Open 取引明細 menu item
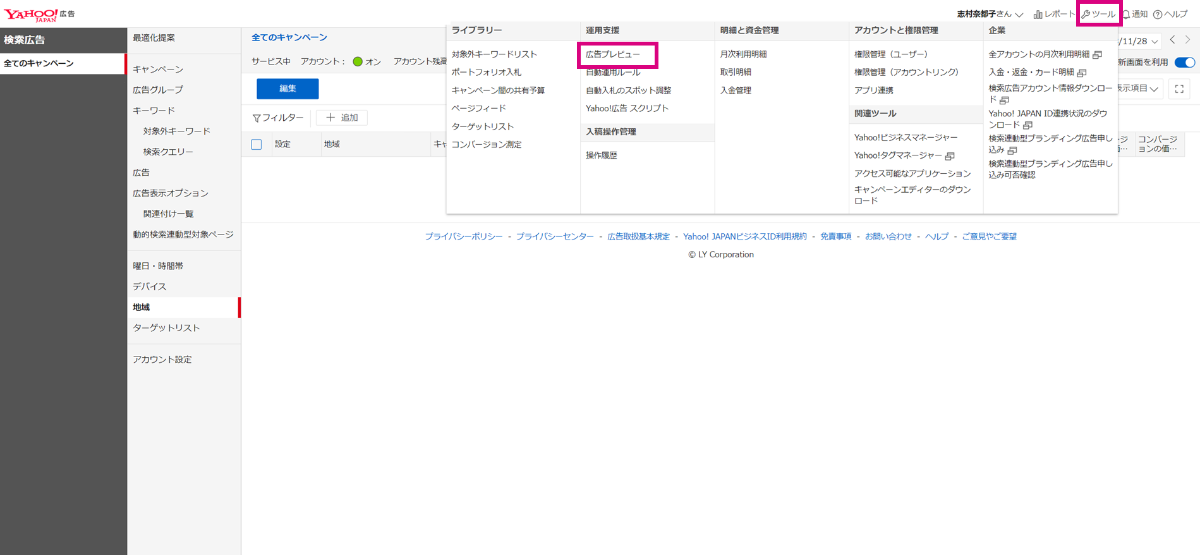 (x=735, y=72)
